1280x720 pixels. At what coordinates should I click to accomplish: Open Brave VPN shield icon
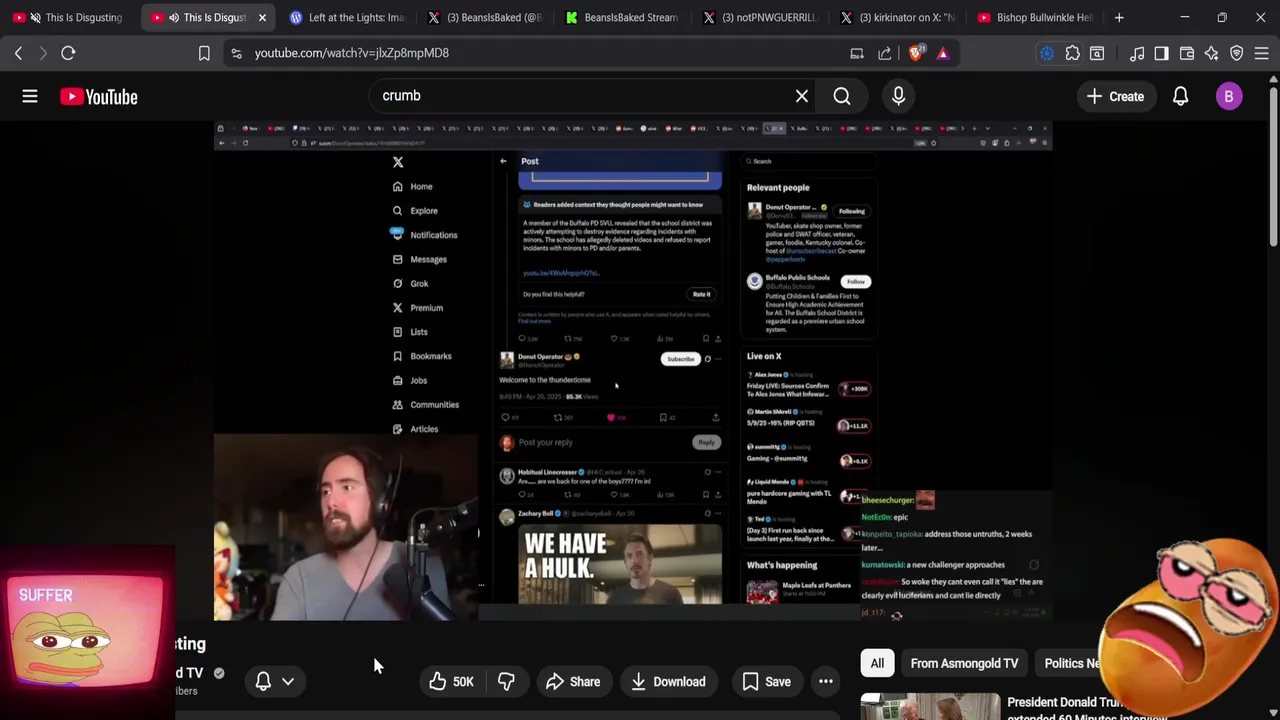tap(1237, 53)
